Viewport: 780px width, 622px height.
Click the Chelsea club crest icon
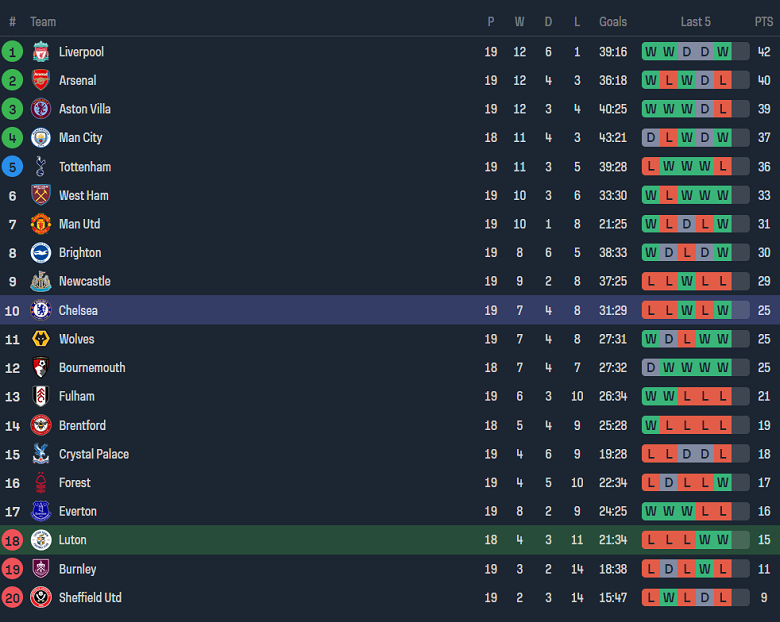(41, 311)
